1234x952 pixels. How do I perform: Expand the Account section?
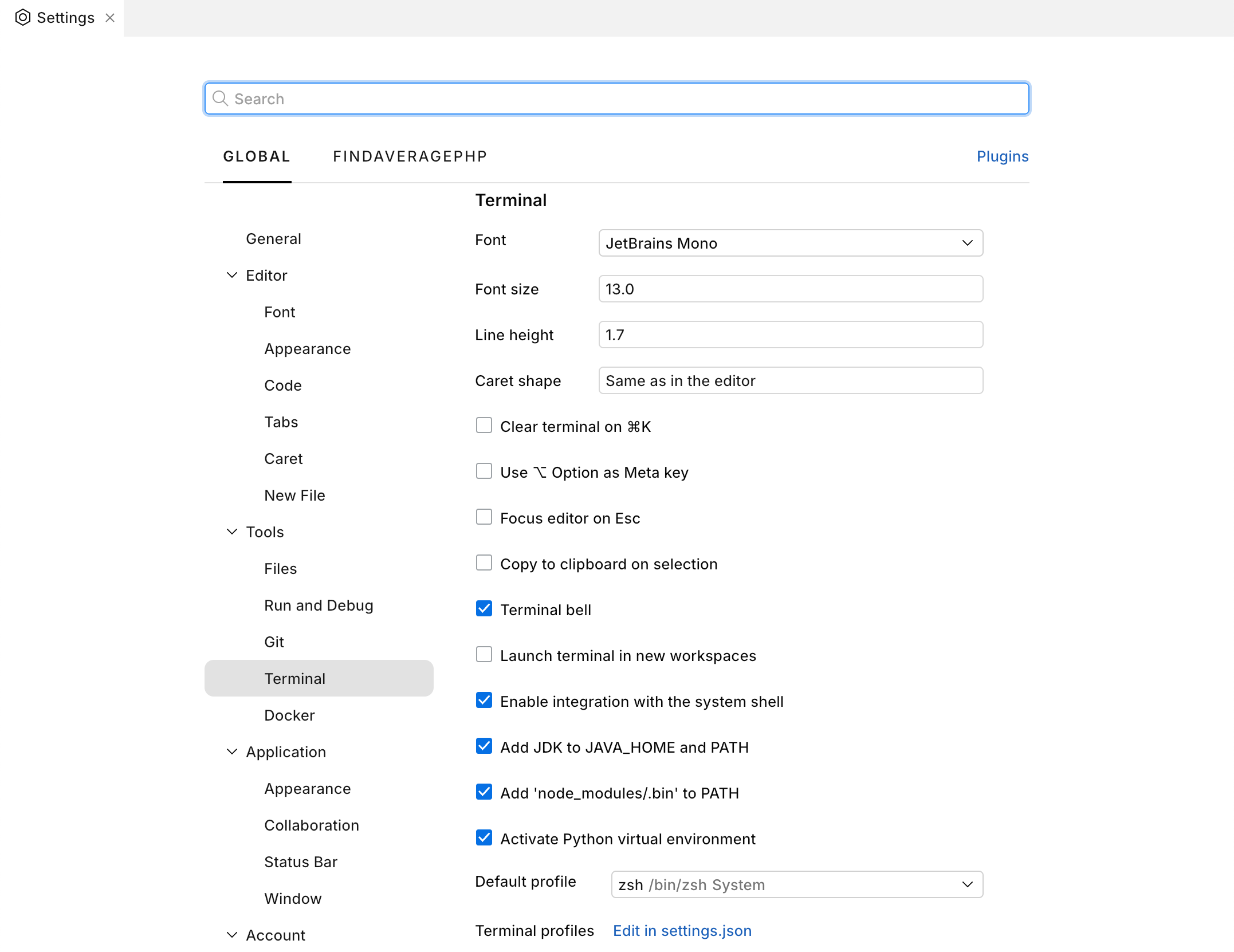point(231,935)
